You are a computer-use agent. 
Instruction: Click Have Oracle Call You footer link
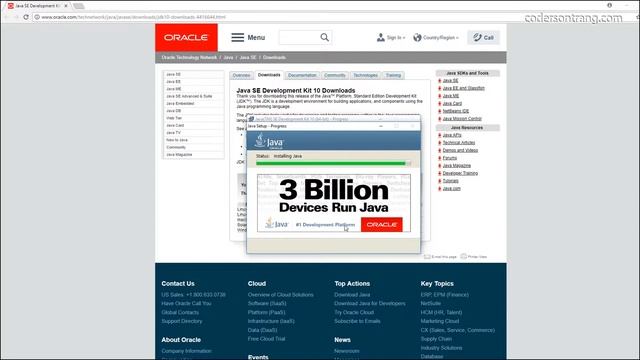tap(186, 303)
